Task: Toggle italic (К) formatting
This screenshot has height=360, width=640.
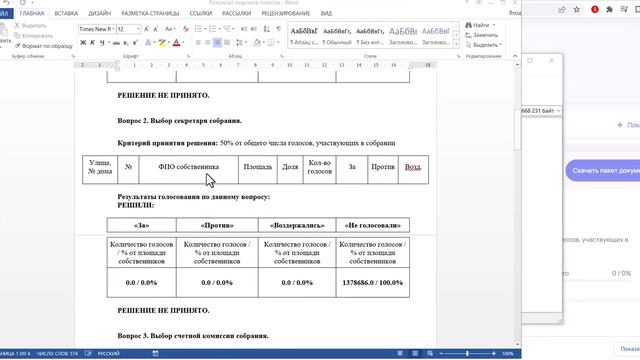Action: coord(92,42)
